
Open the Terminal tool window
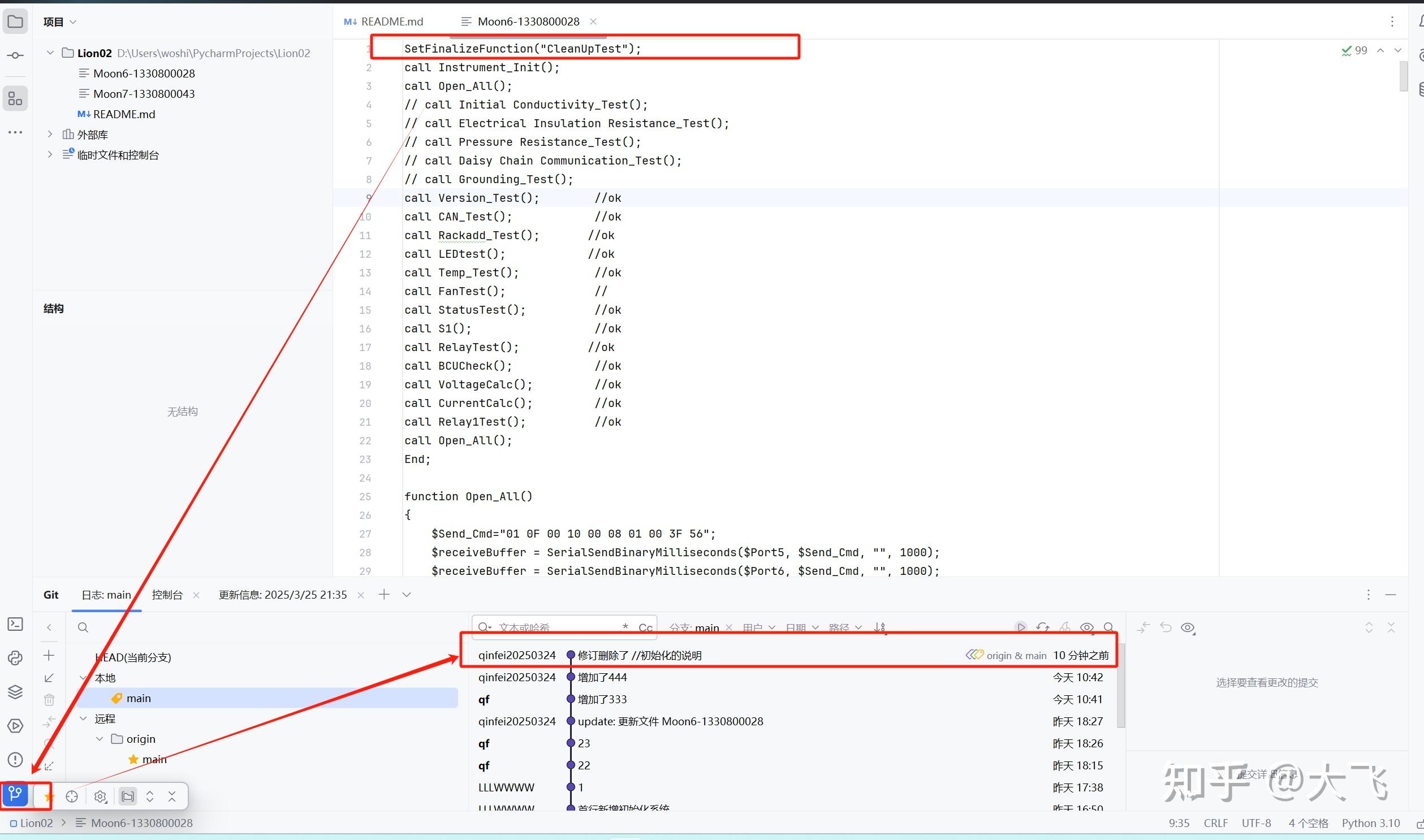[15, 624]
